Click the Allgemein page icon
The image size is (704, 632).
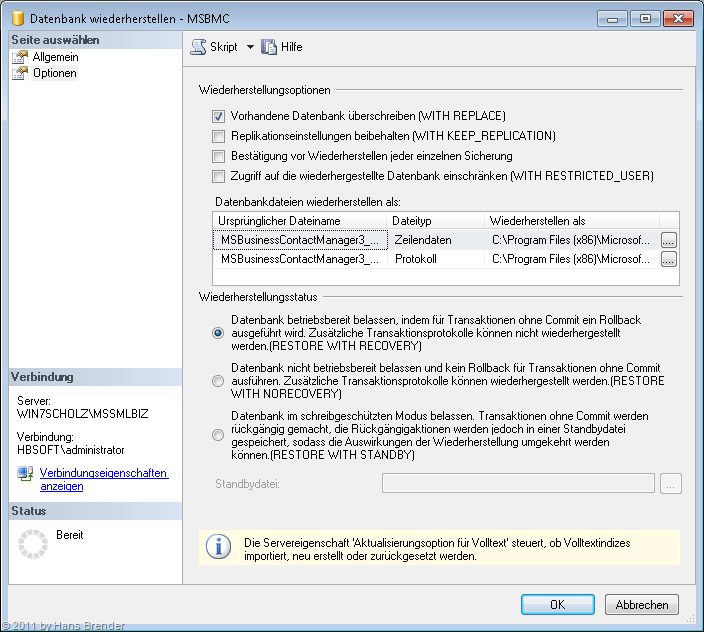pos(20,57)
